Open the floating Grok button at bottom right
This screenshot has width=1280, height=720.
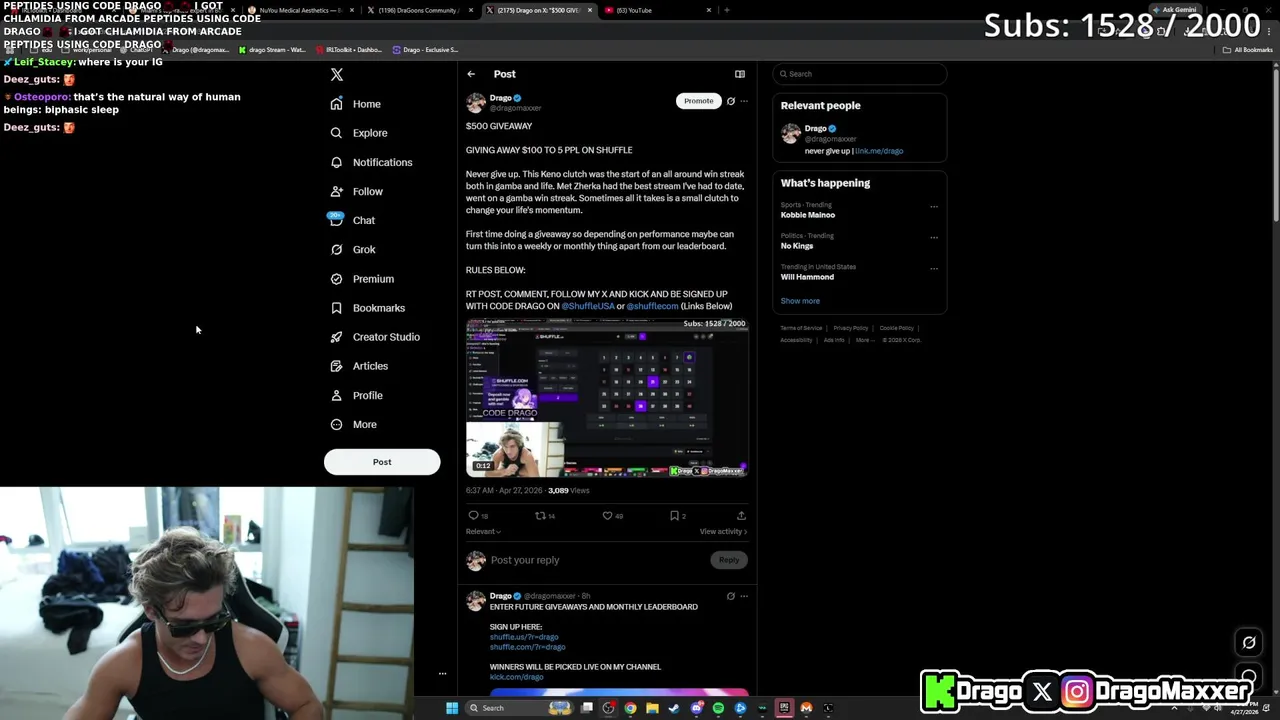[1249, 643]
